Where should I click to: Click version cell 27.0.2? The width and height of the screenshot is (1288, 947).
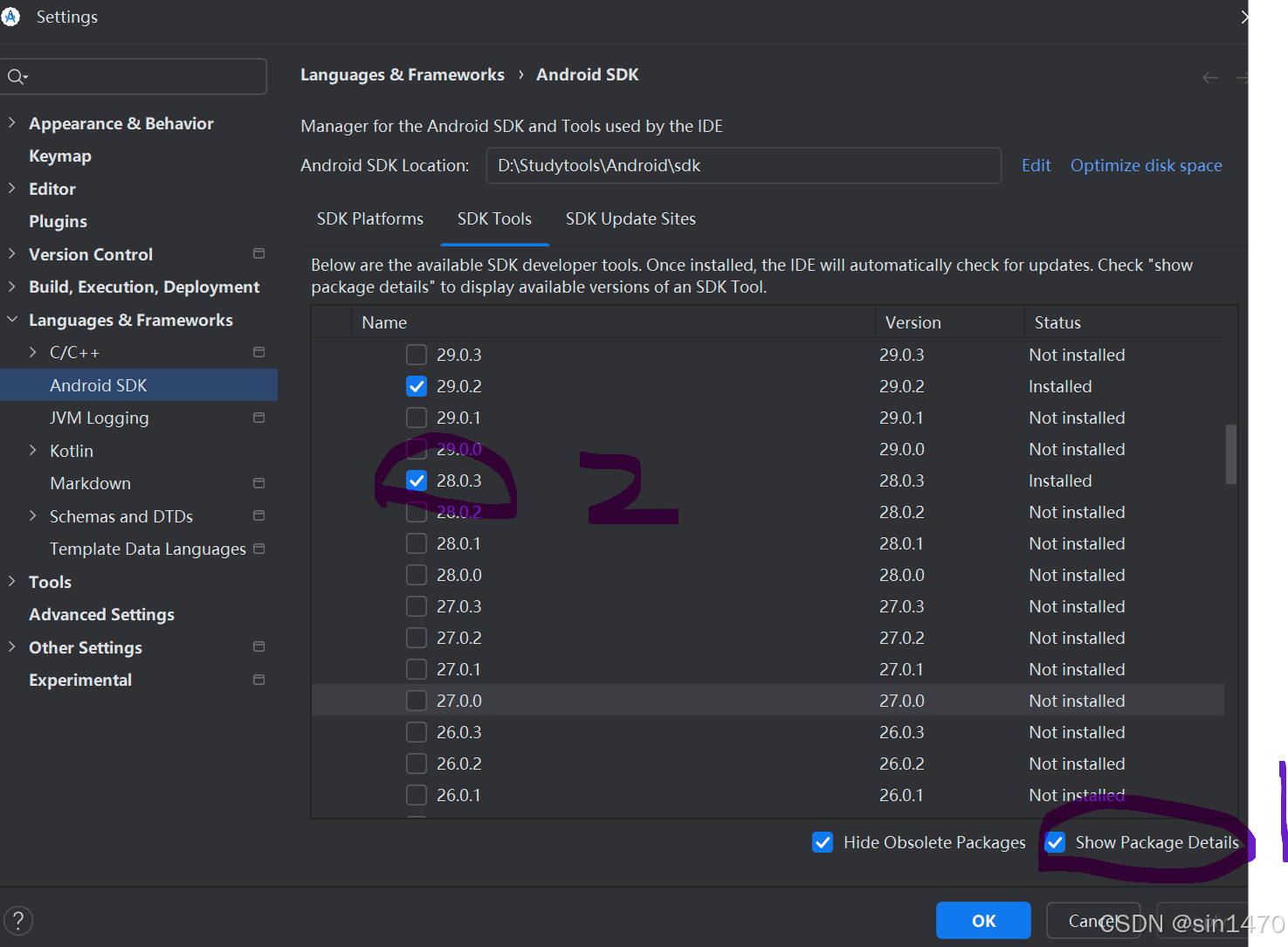(901, 638)
